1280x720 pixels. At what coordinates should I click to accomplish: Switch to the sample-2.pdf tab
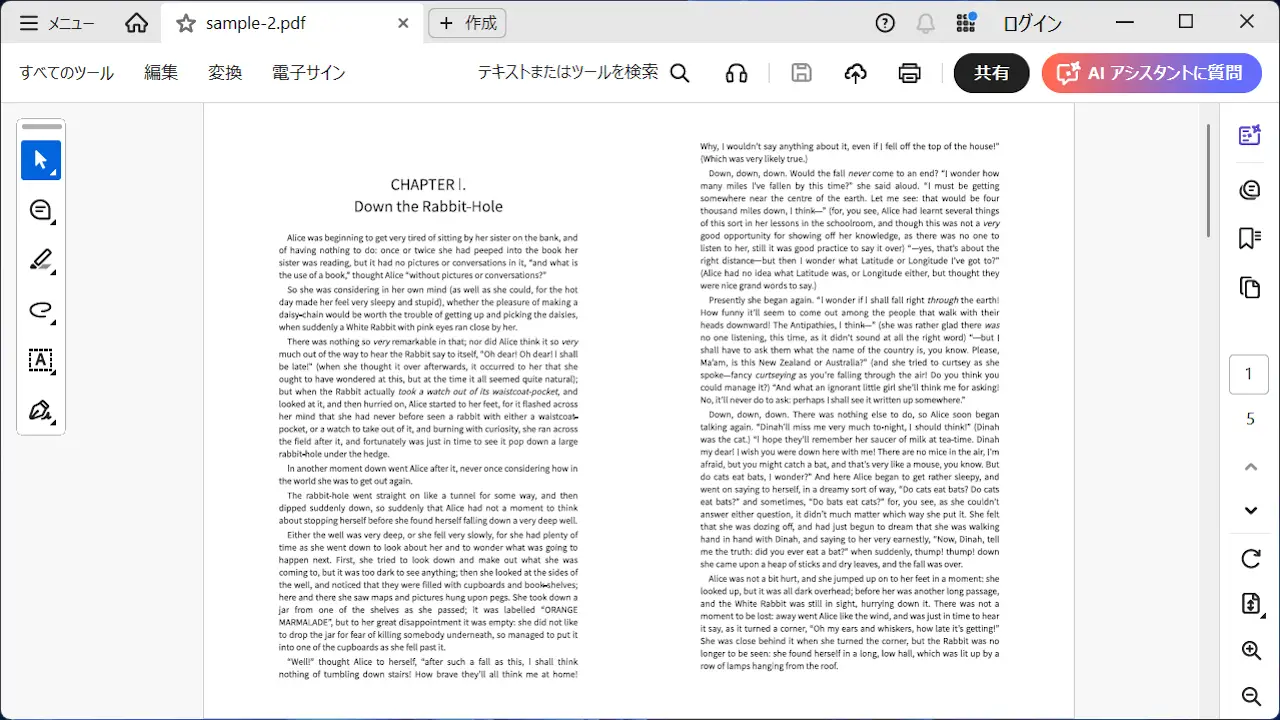click(290, 23)
